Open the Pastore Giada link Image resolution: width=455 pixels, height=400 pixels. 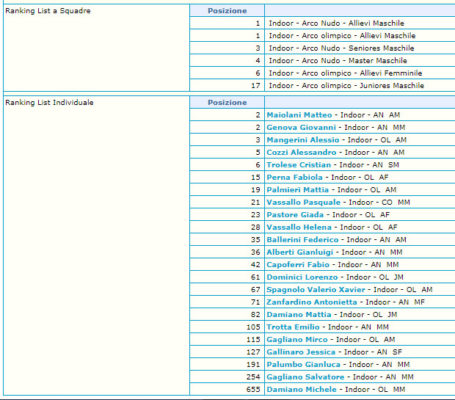pos(295,215)
